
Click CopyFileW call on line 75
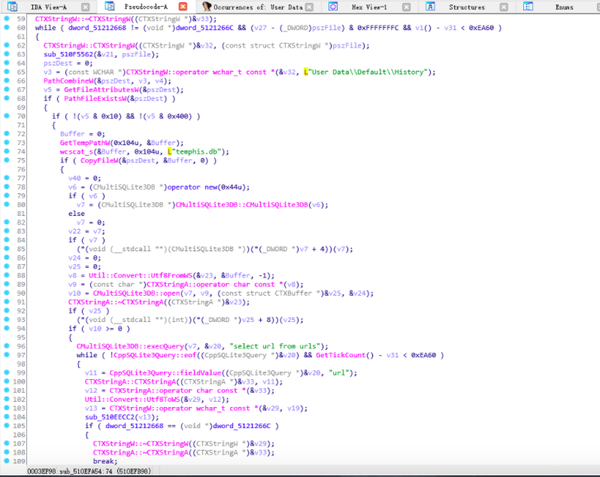(x=99, y=160)
